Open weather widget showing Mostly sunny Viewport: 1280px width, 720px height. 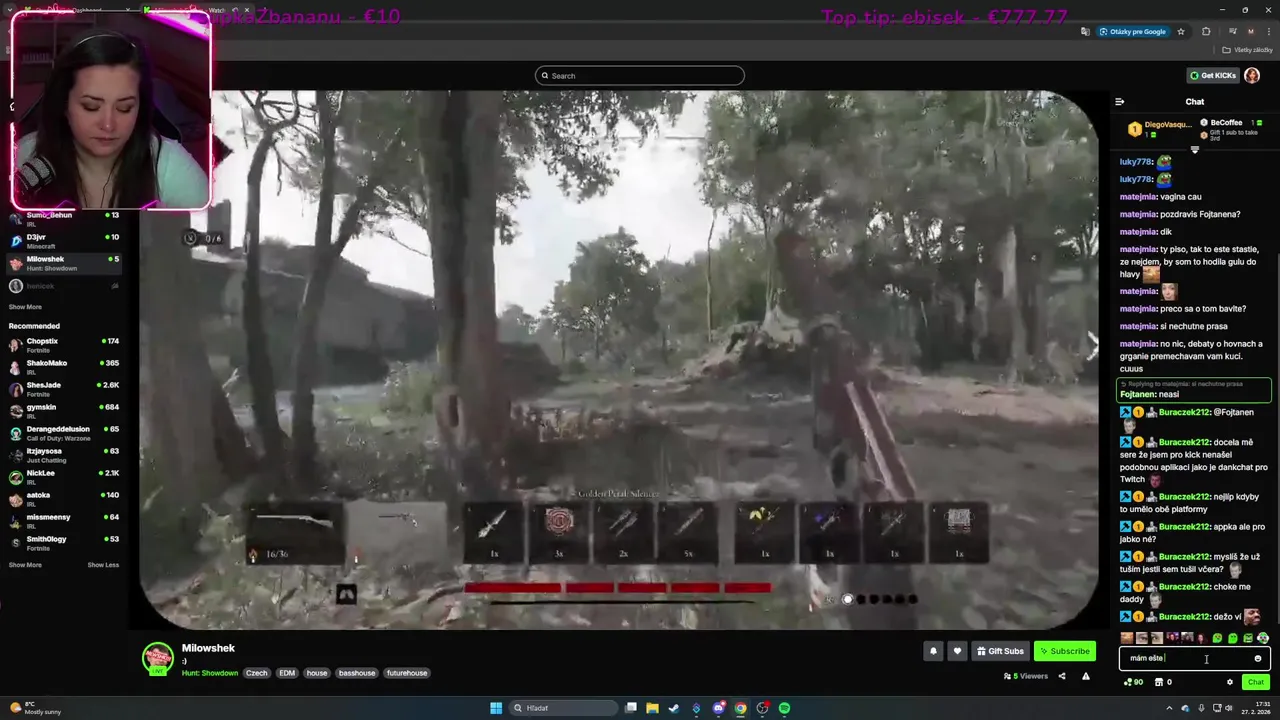pos(35,708)
